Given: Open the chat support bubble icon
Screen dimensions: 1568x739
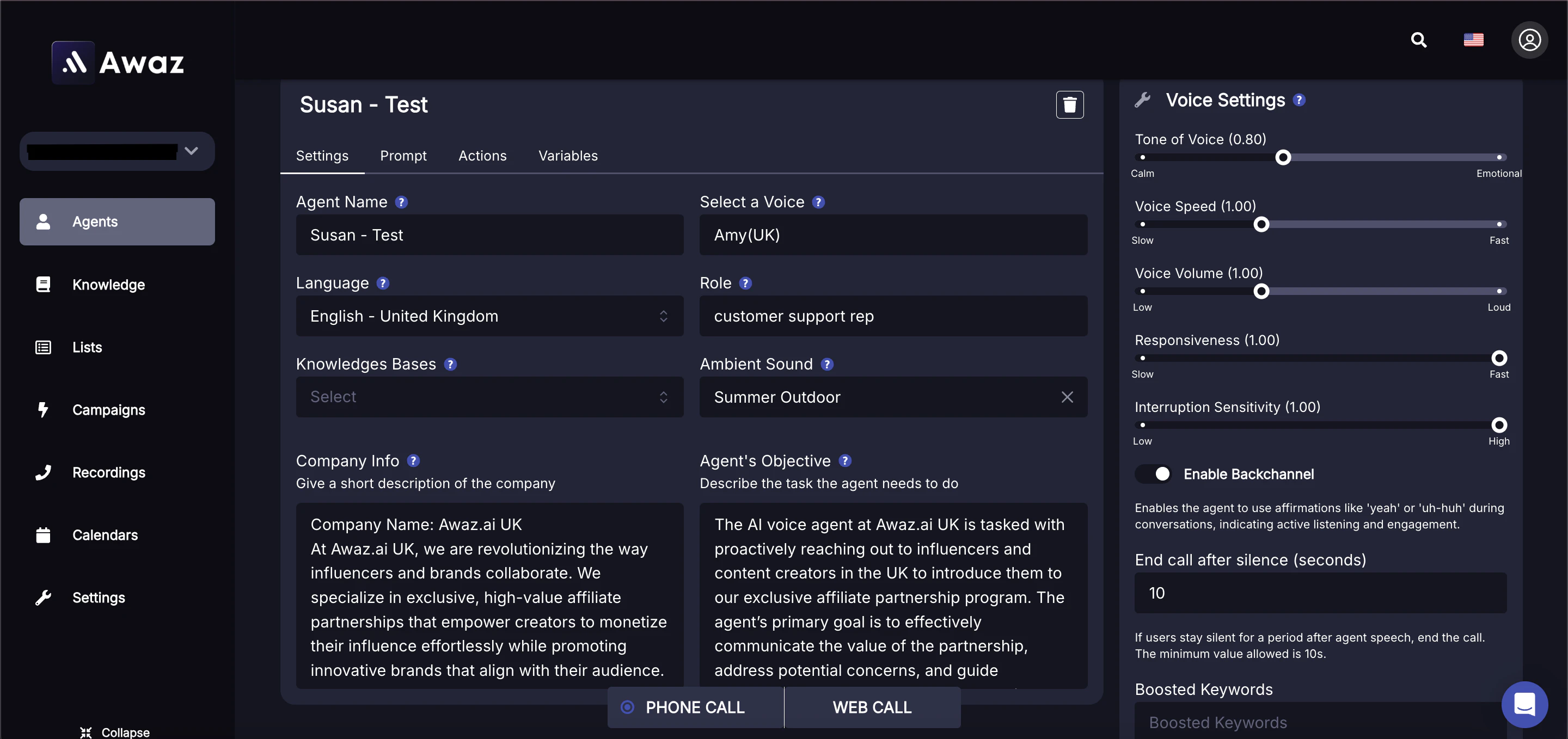Looking at the screenshot, I should 1524,704.
